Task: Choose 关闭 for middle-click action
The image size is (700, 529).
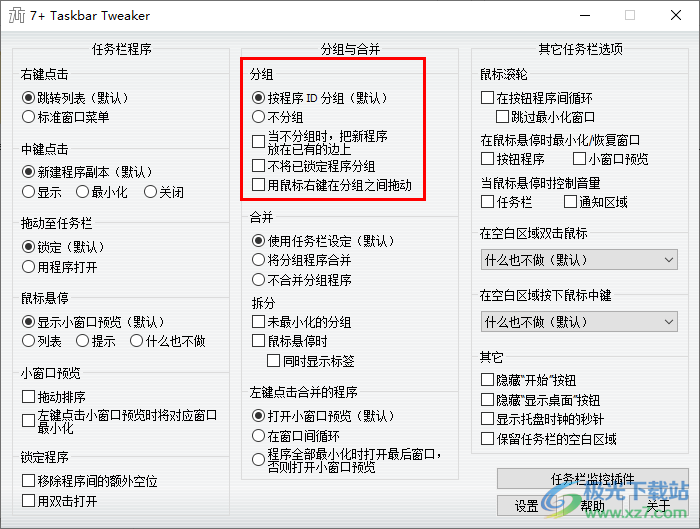Action: pyautogui.click(x=150, y=192)
